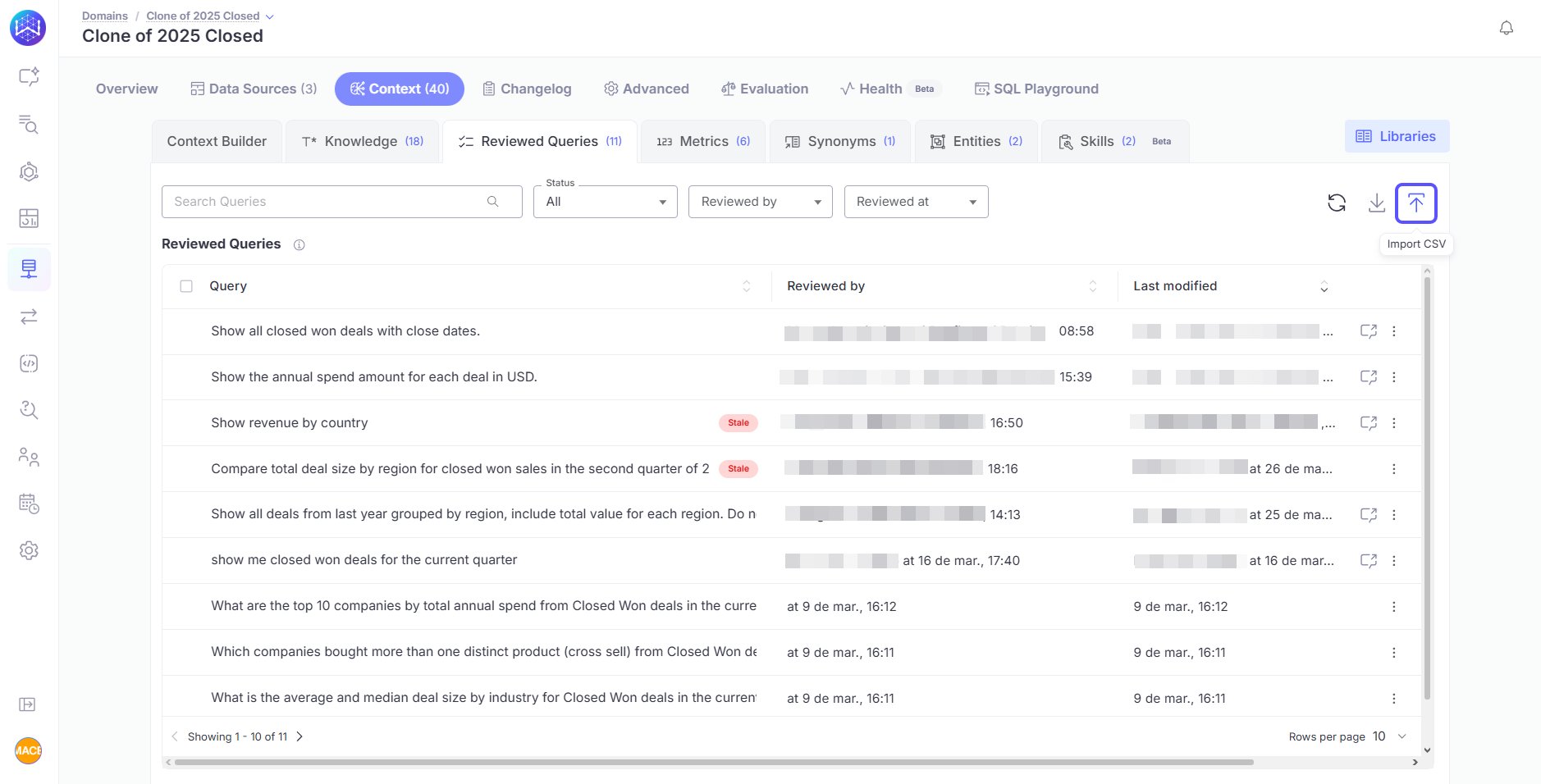Open the highlighted domains icon in the sidebar
This screenshot has height=784, width=1541.
29,269
